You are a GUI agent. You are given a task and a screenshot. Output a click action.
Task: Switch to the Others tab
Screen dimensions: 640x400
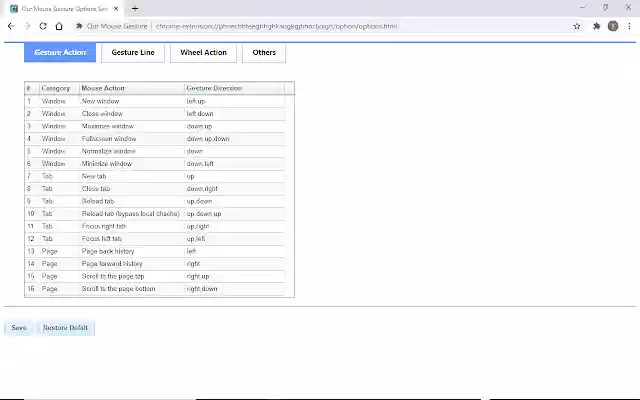[x=264, y=53]
